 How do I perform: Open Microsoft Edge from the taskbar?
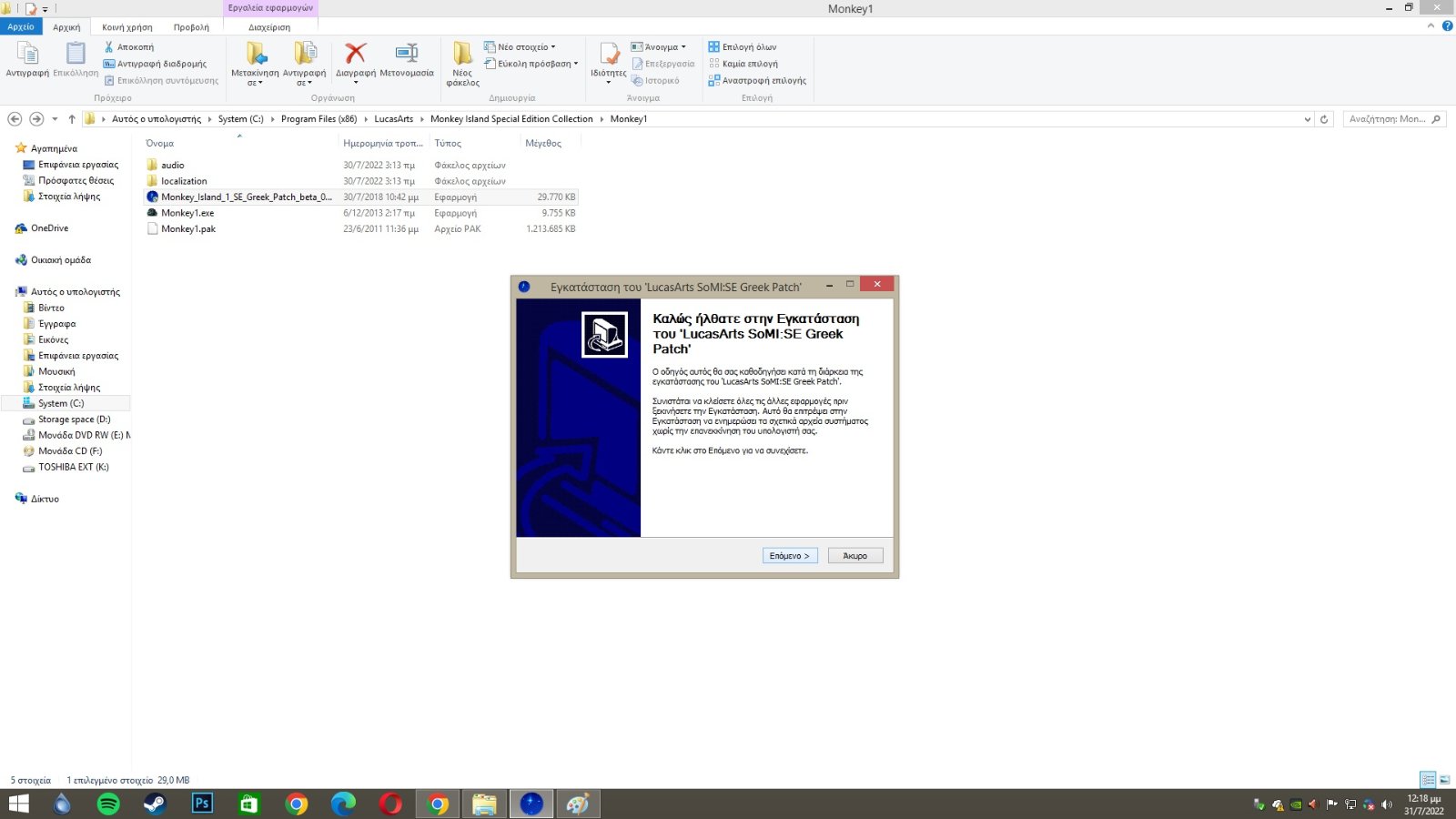coord(343,804)
